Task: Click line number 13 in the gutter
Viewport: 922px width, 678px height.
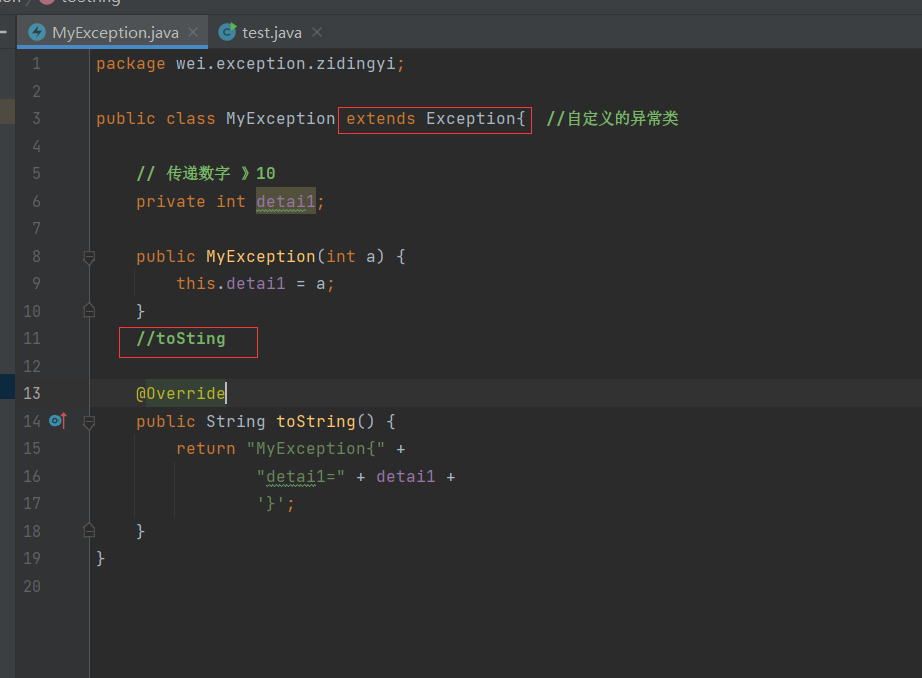Action: coord(32,393)
